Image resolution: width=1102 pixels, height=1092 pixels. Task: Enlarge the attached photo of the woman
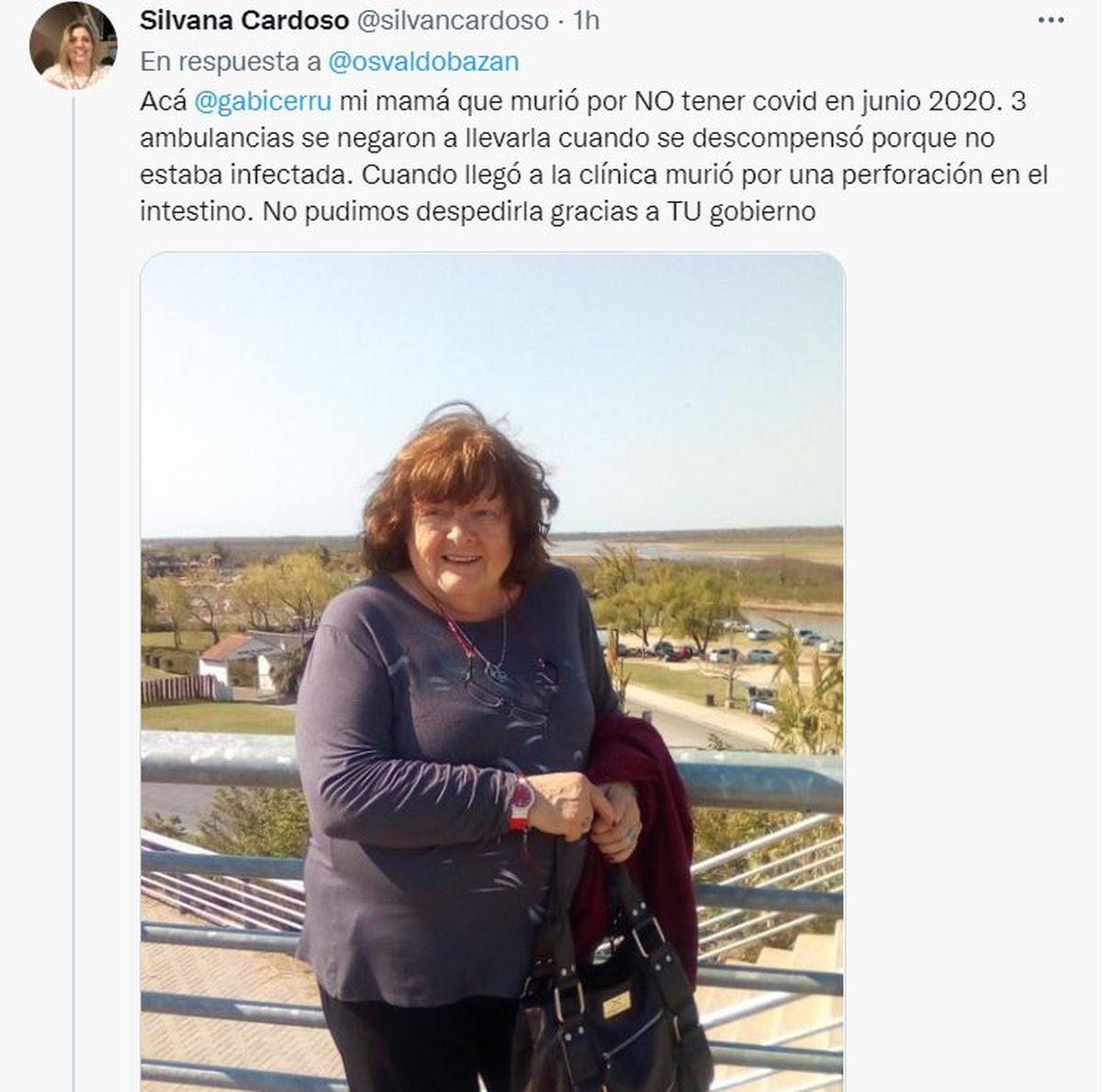[492, 672]
